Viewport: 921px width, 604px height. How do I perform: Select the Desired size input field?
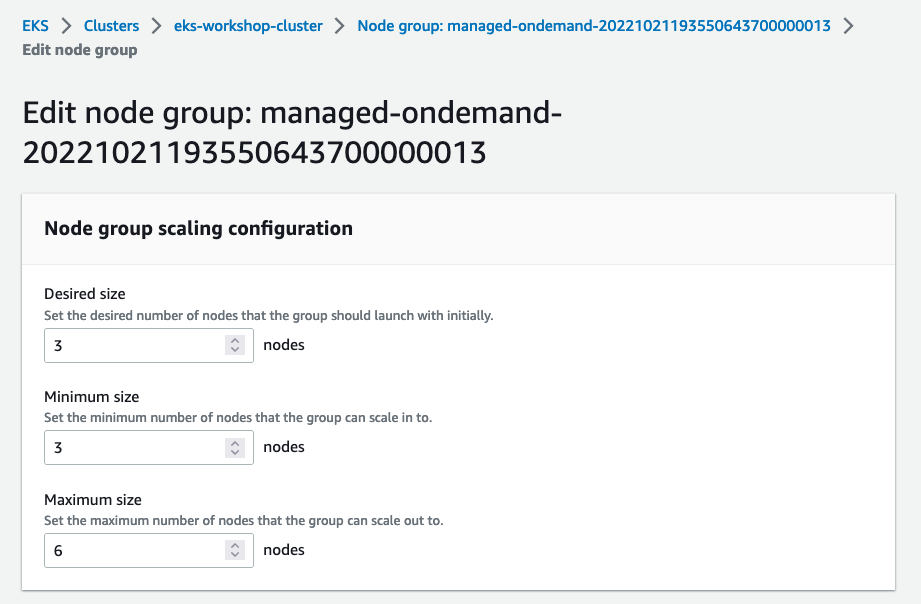(130, 345)
